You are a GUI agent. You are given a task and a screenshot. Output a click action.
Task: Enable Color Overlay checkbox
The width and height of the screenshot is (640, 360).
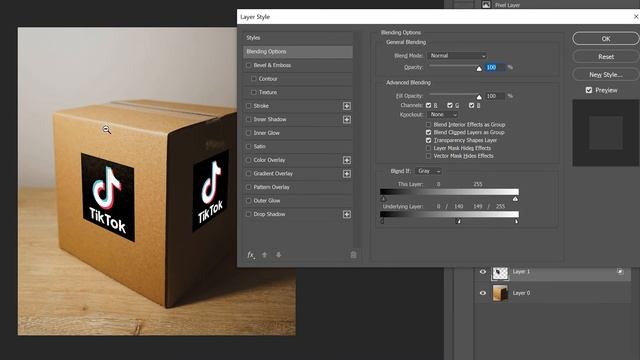[x=248, y=160]
